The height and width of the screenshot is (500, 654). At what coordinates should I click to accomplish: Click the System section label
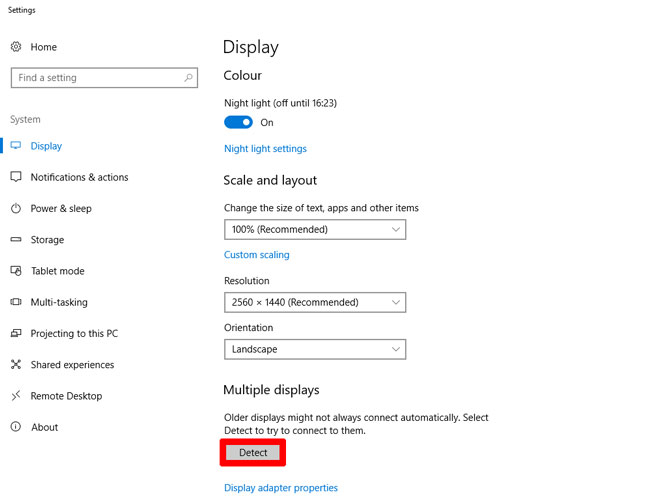tap(25, 119)
